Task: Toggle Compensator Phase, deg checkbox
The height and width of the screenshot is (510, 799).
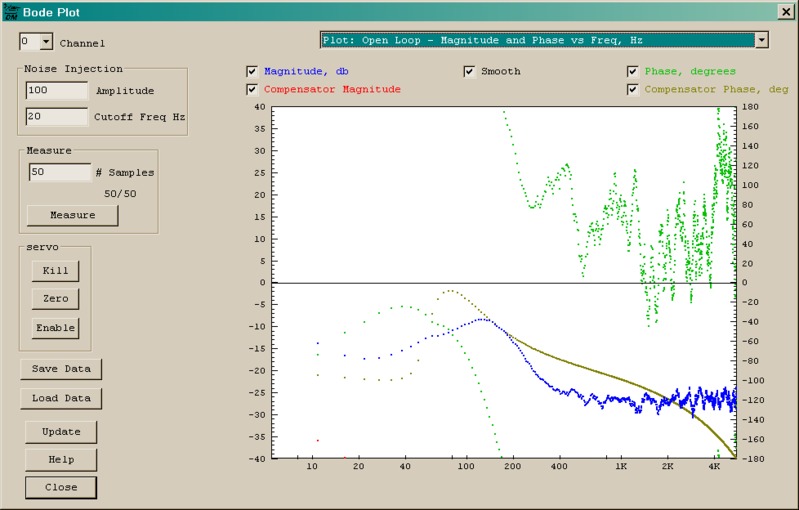Action: (x=633, y=90)
